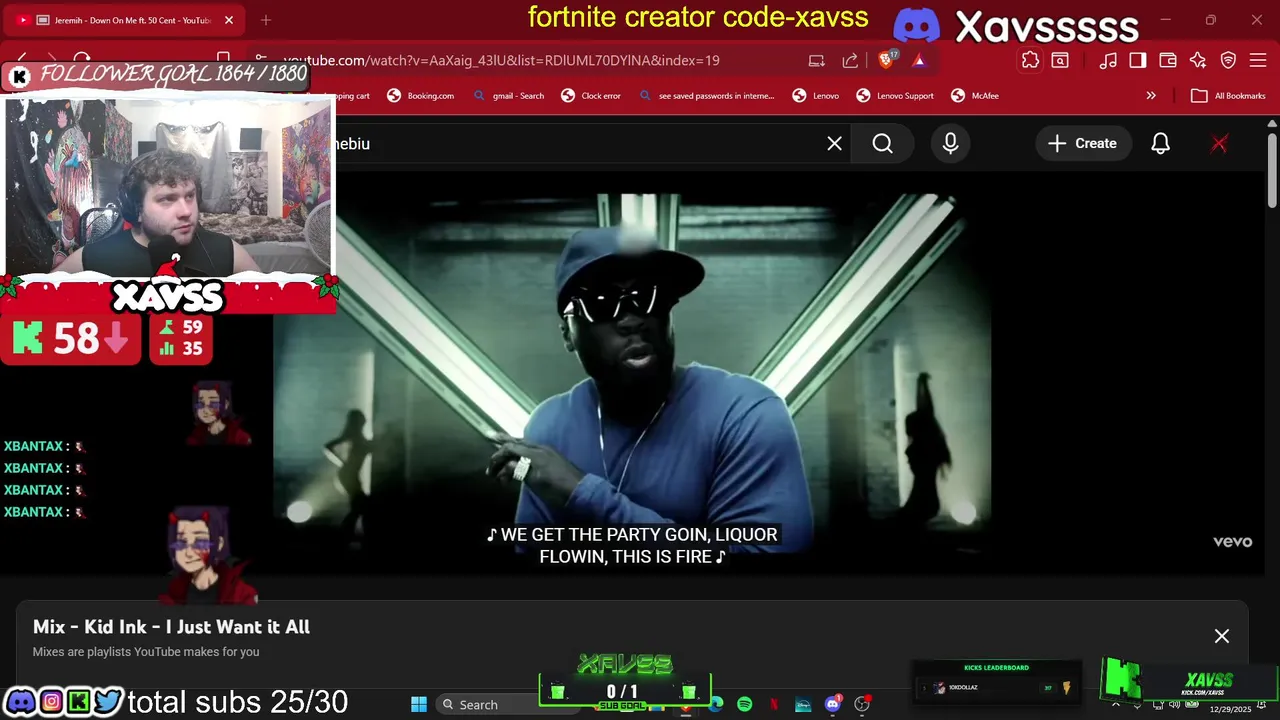Open the Booking.com bookmark
Viewport: 1280px width, 720px height.
click(420, 96)
